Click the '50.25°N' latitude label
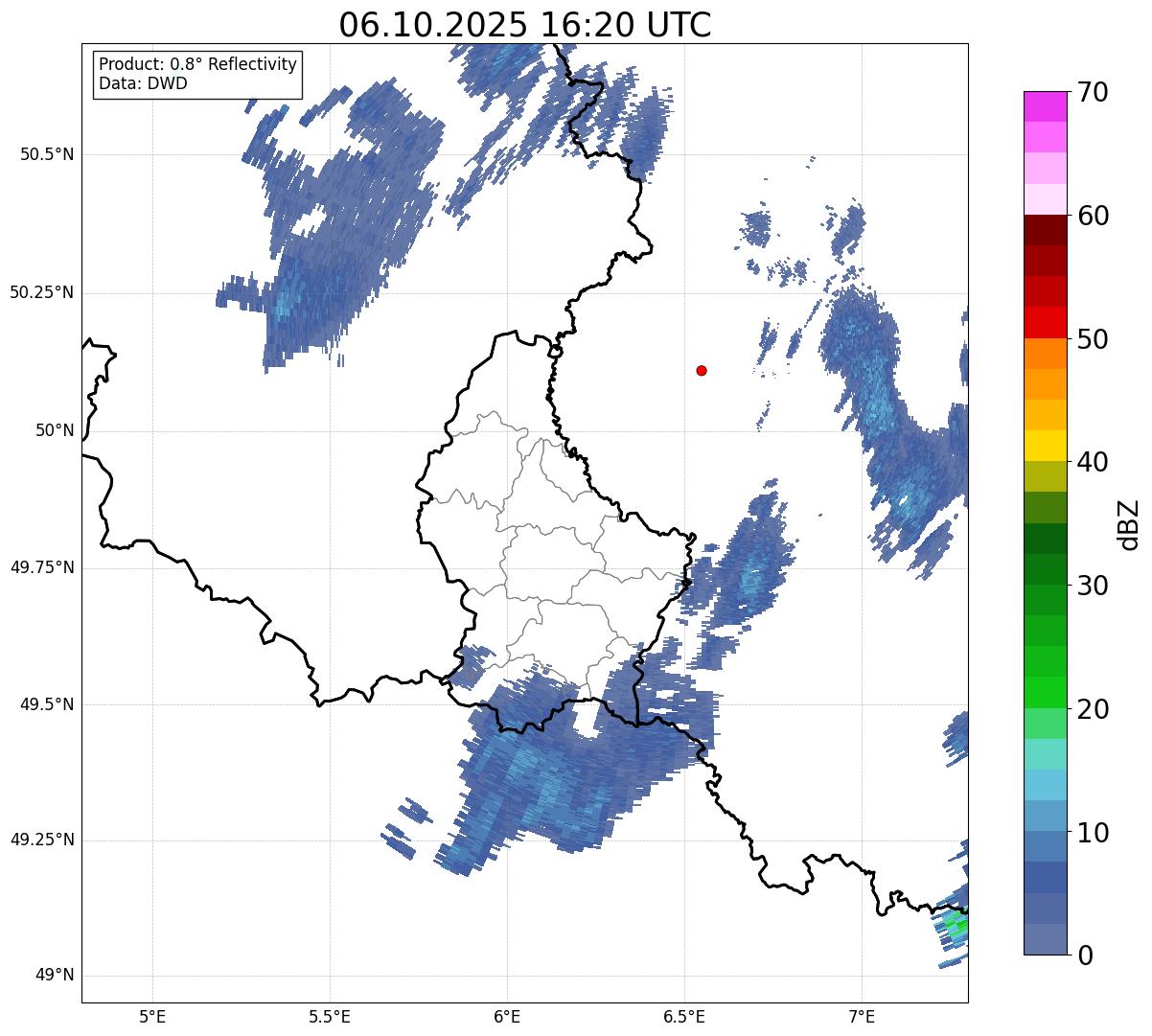 point(42,292)
